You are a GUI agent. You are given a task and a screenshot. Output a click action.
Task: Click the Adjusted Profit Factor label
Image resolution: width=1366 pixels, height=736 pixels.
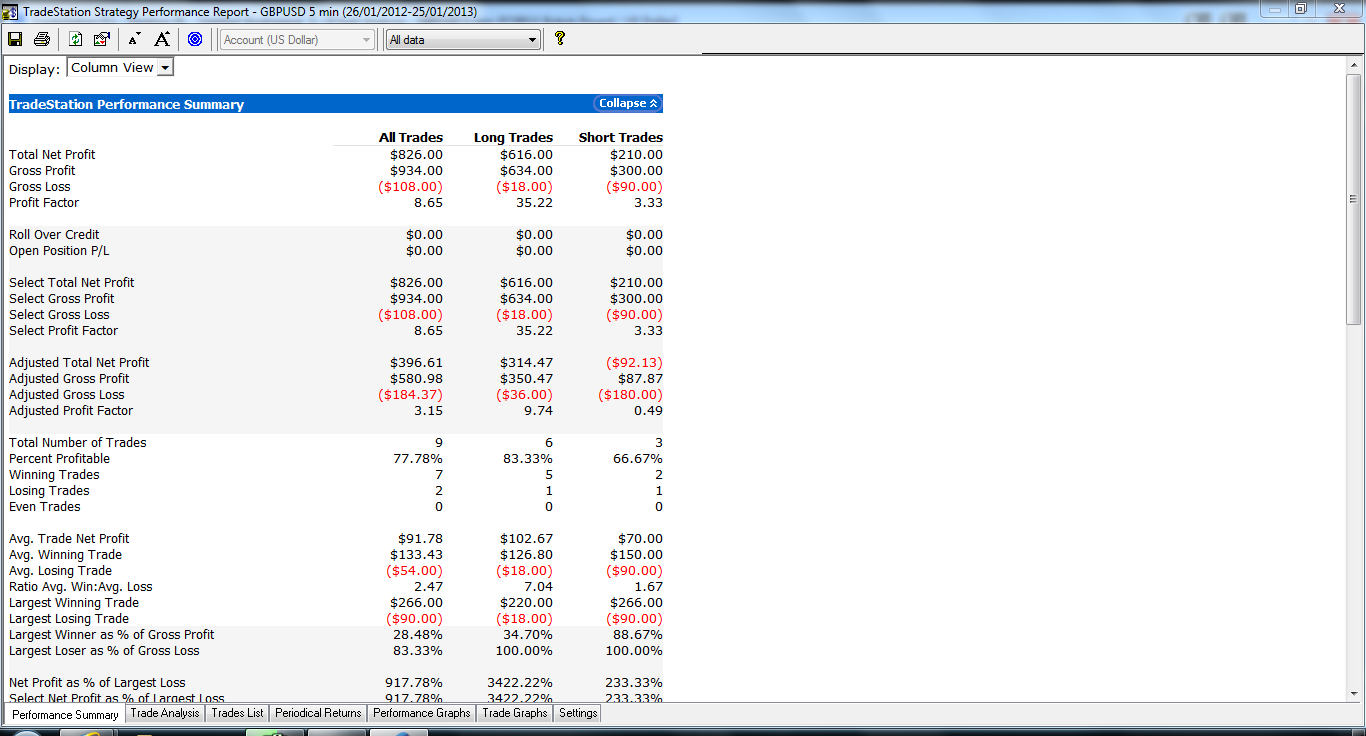71,411
